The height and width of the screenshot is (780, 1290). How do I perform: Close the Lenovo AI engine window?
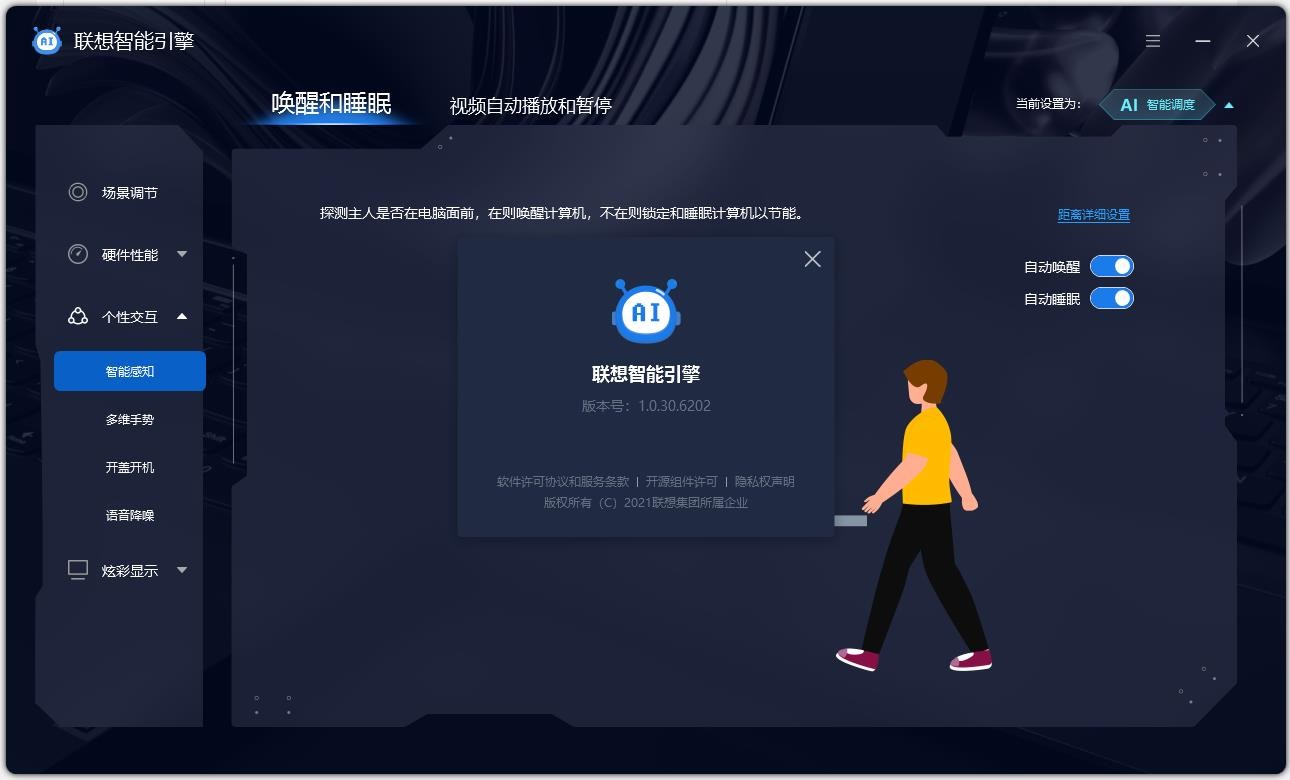1253,41
